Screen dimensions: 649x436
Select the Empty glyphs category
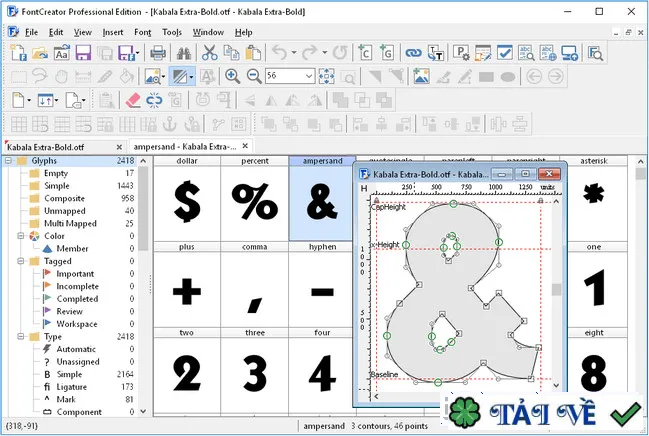(55, 173)
